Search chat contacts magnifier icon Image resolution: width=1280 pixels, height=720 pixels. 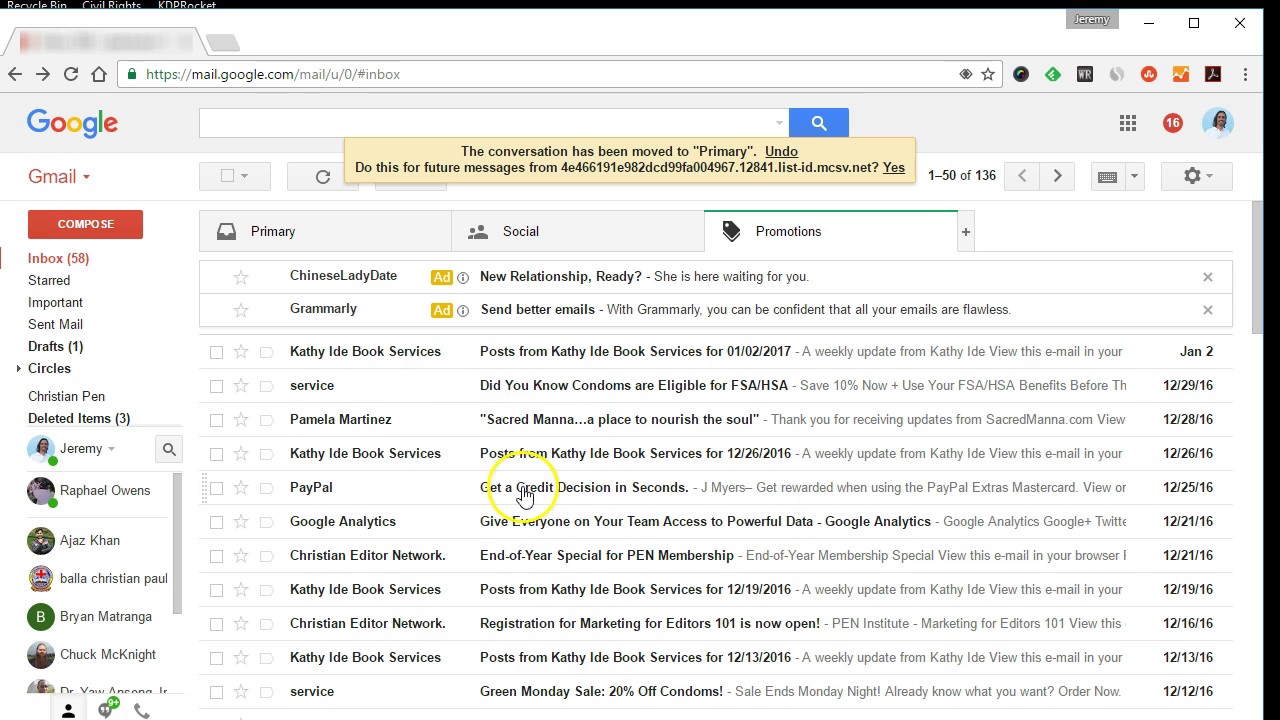[x=169, y=450]
